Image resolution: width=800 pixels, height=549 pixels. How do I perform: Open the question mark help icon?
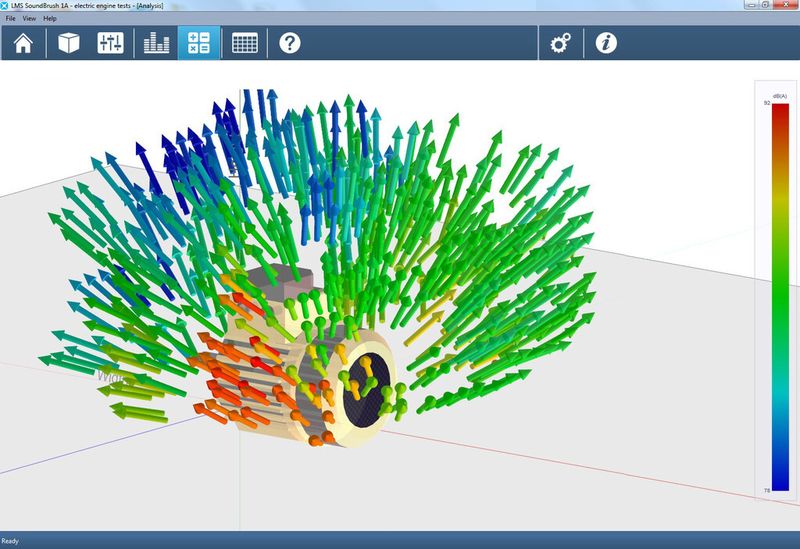[289, 43]
